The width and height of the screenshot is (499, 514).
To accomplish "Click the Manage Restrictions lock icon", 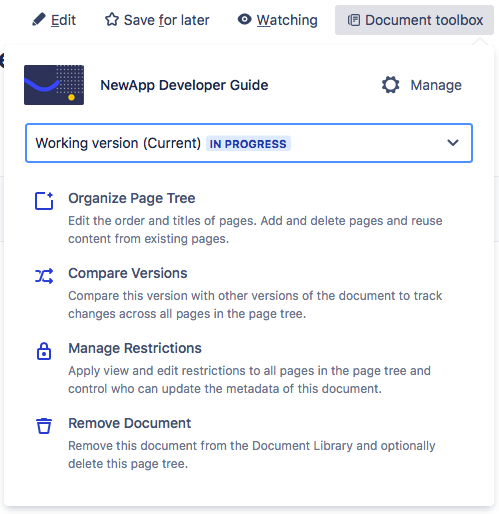I will click(x=44, y=351).
